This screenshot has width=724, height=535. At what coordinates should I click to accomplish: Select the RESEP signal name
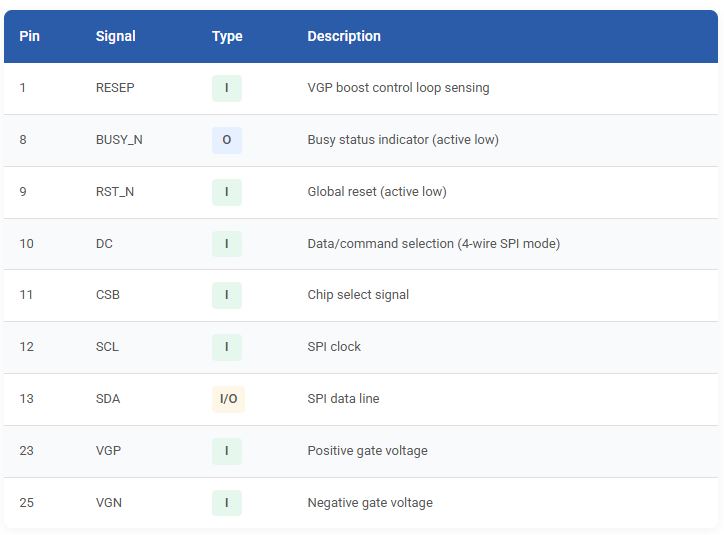(x=115, y=88)
